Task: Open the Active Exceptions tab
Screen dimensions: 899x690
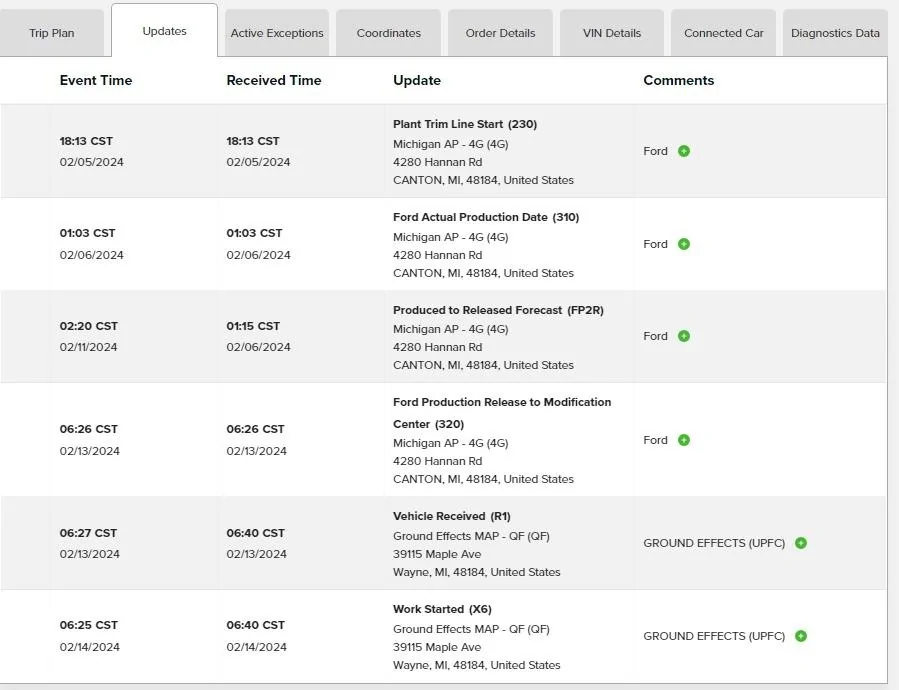Action: pyautogui.click(x=277, y=33)
